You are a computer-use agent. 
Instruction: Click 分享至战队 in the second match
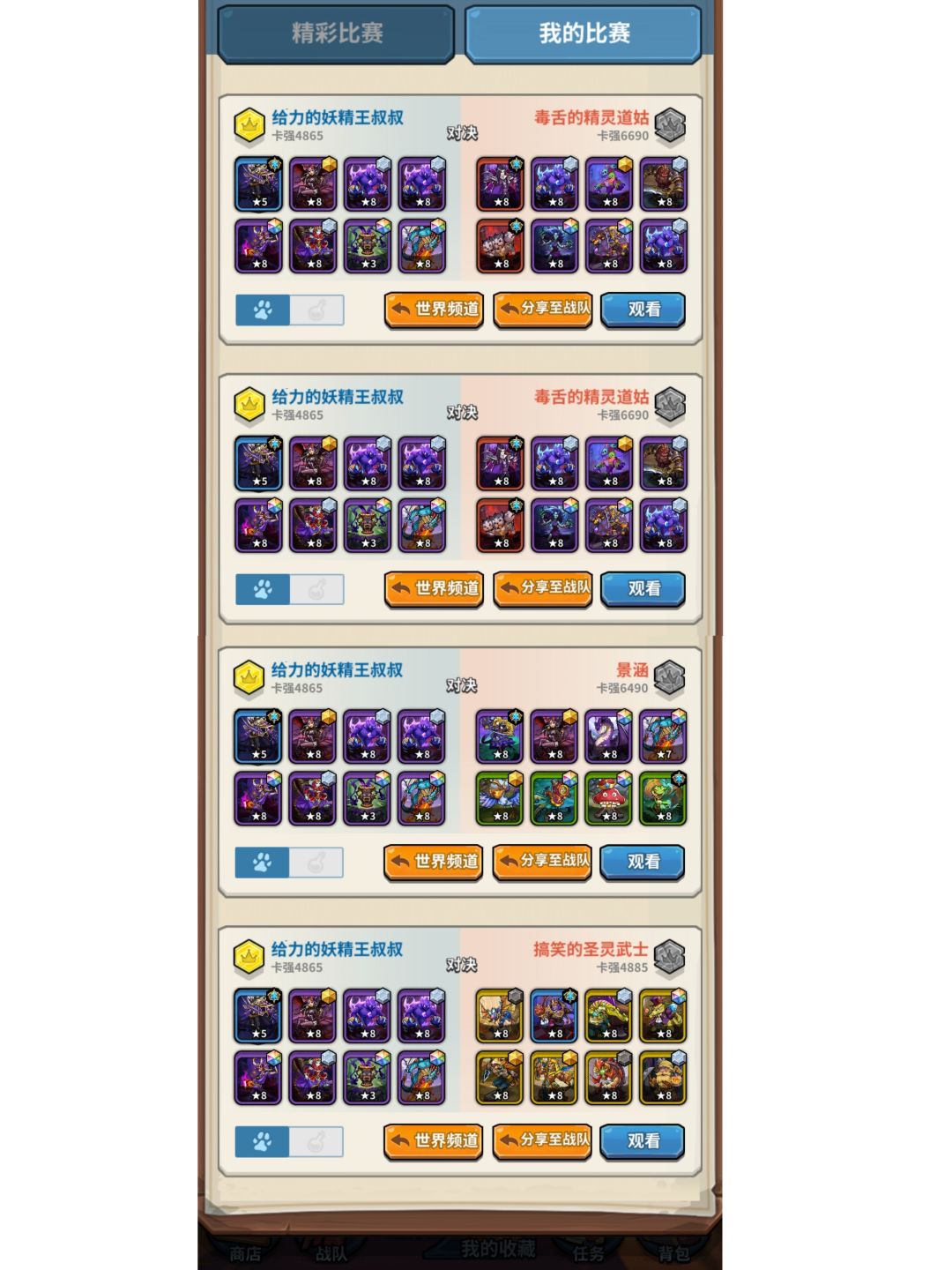[543, 589]
